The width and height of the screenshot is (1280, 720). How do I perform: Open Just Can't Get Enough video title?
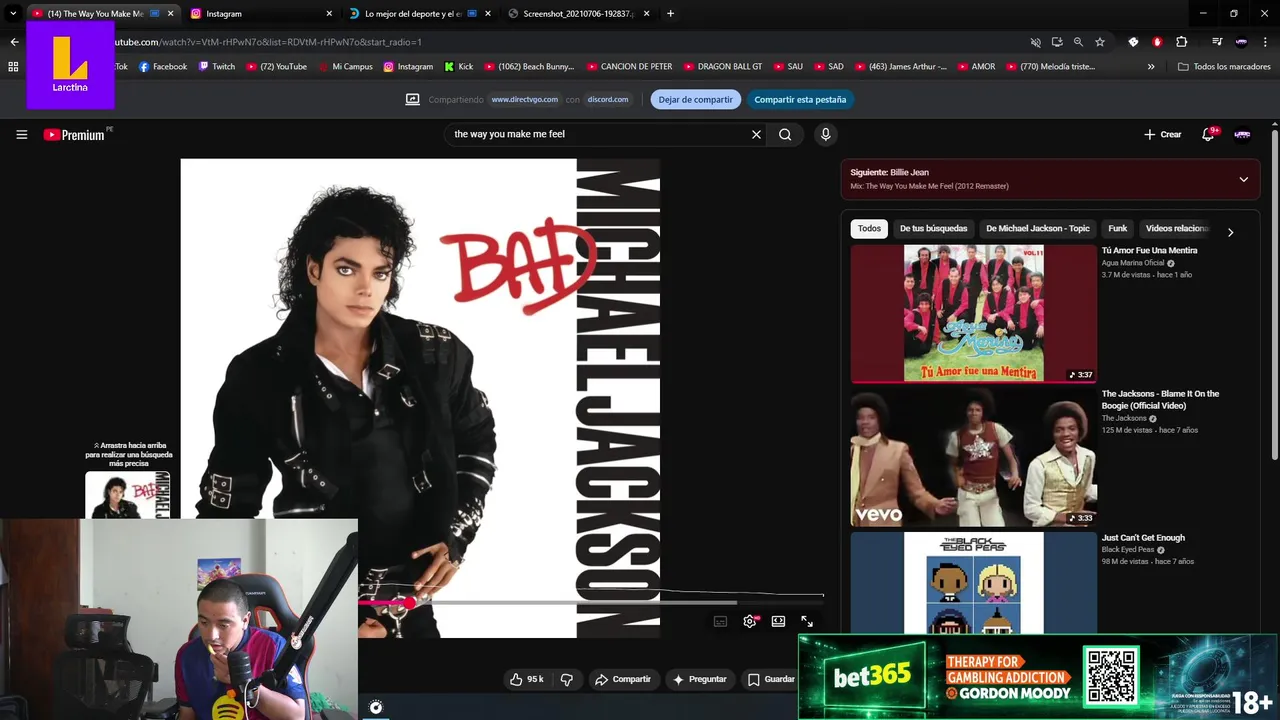tap(1143, 538)
